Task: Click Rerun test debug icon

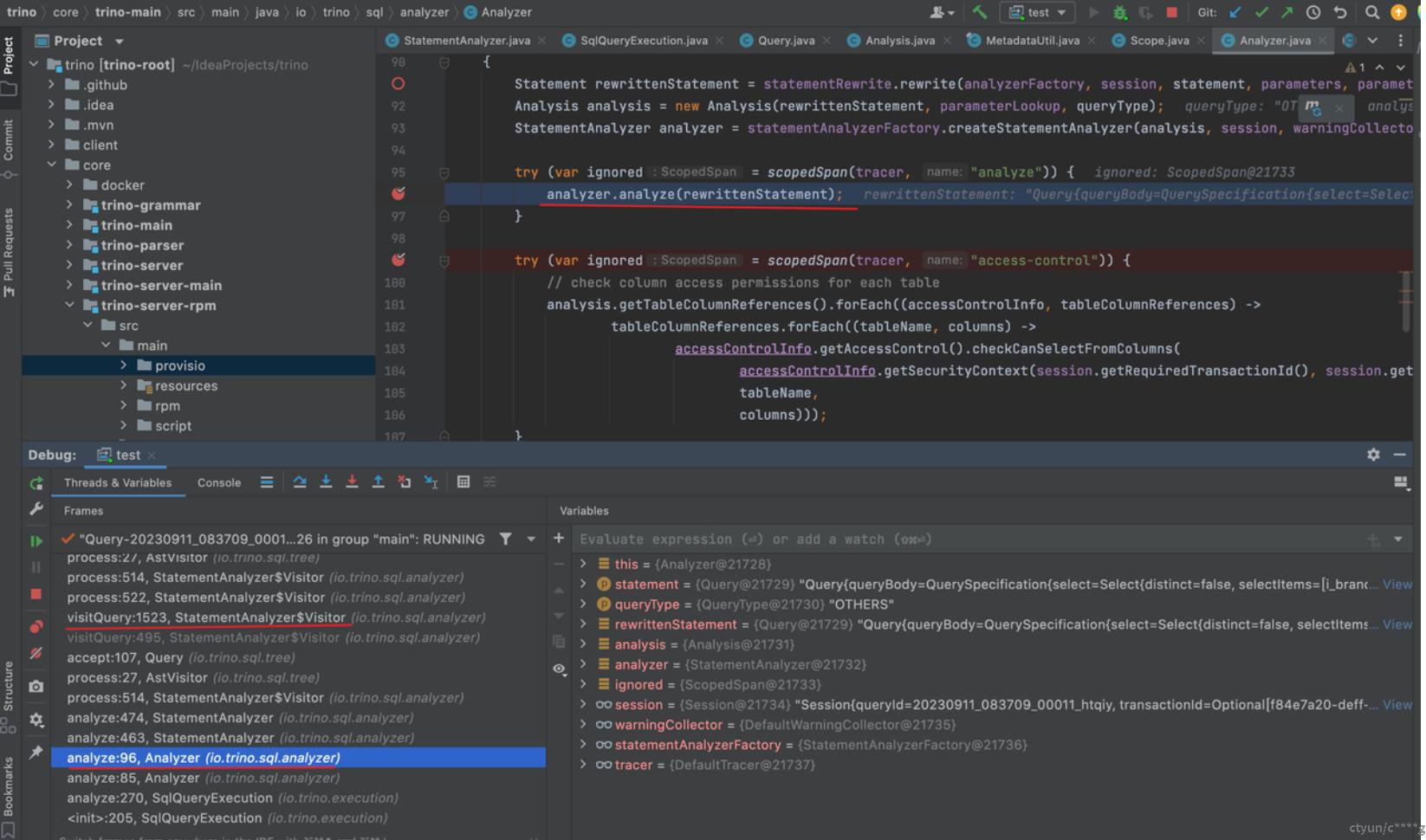Action: pos(36,483)
